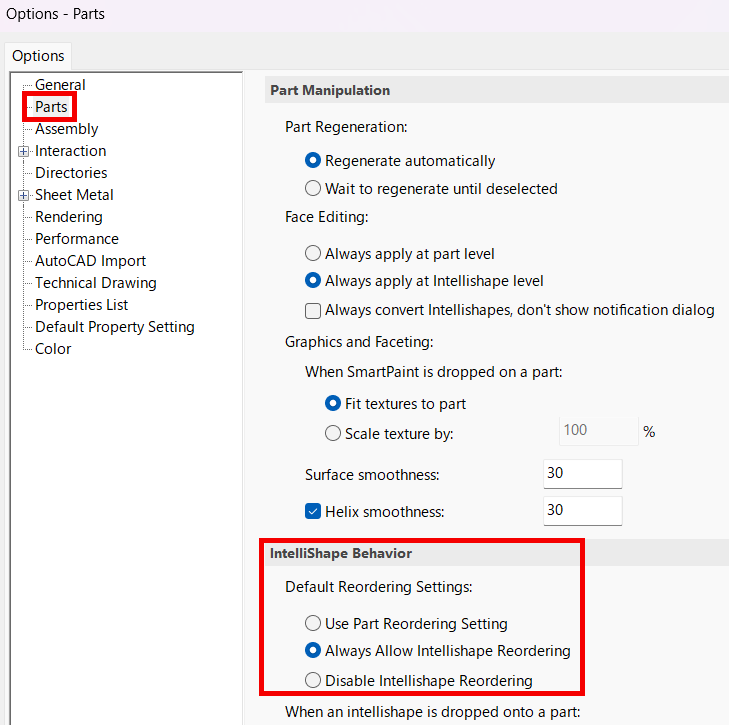The image size is (729, 725).
Task: Open the Options tab
Action: (38, 56)
